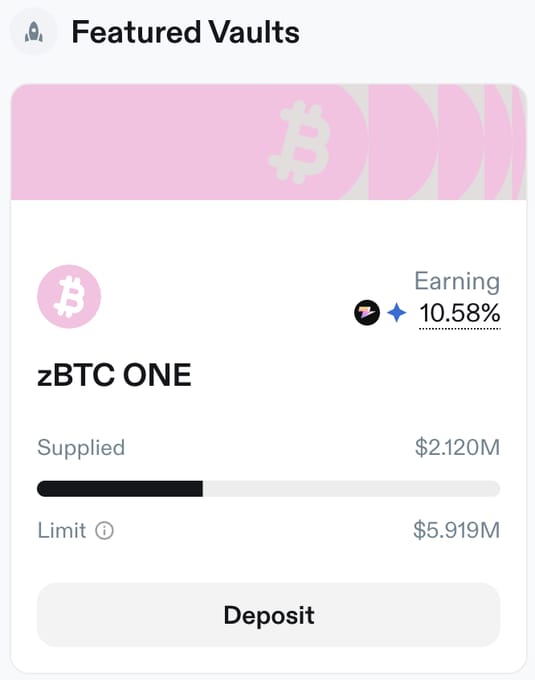Click the Limit label text
Image resolution: width=535 pixels, height=680 pixels.
(62, 530)
